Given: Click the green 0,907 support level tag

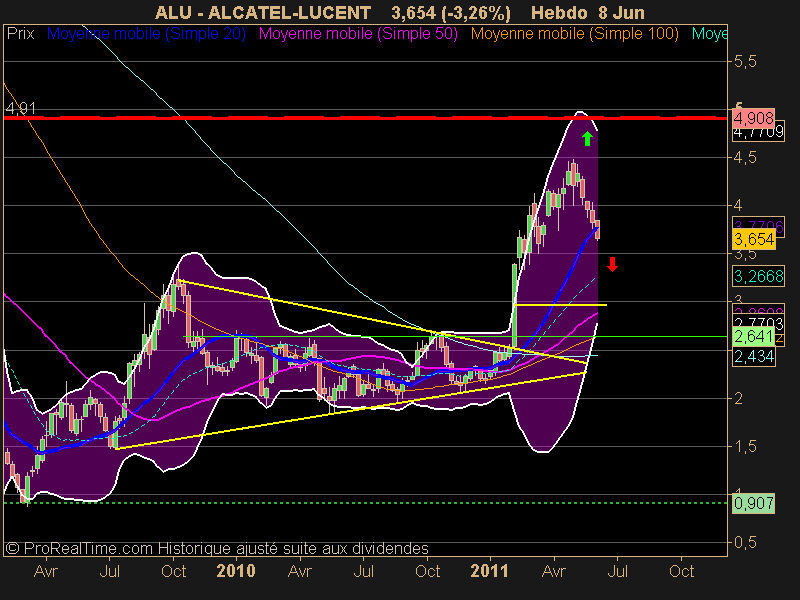Looking at the screenshot, I should (x=754, y=504).
